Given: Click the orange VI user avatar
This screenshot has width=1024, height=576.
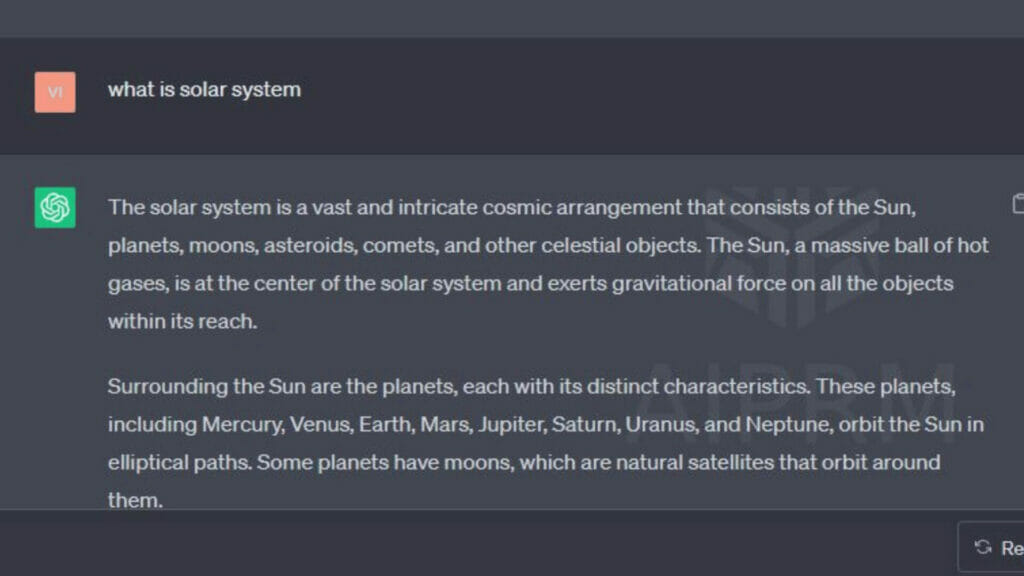Looking at the screenshot, I should click(55, 92).
